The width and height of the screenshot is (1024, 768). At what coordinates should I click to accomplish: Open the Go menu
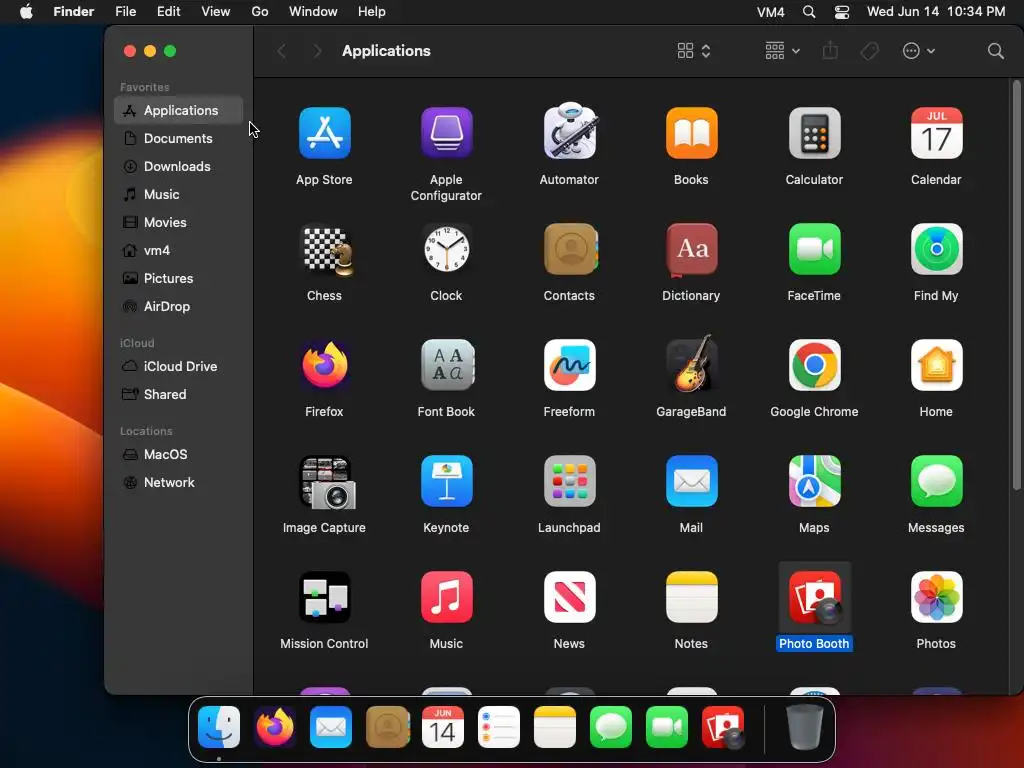pyautogui.click(x=260, y=12)
